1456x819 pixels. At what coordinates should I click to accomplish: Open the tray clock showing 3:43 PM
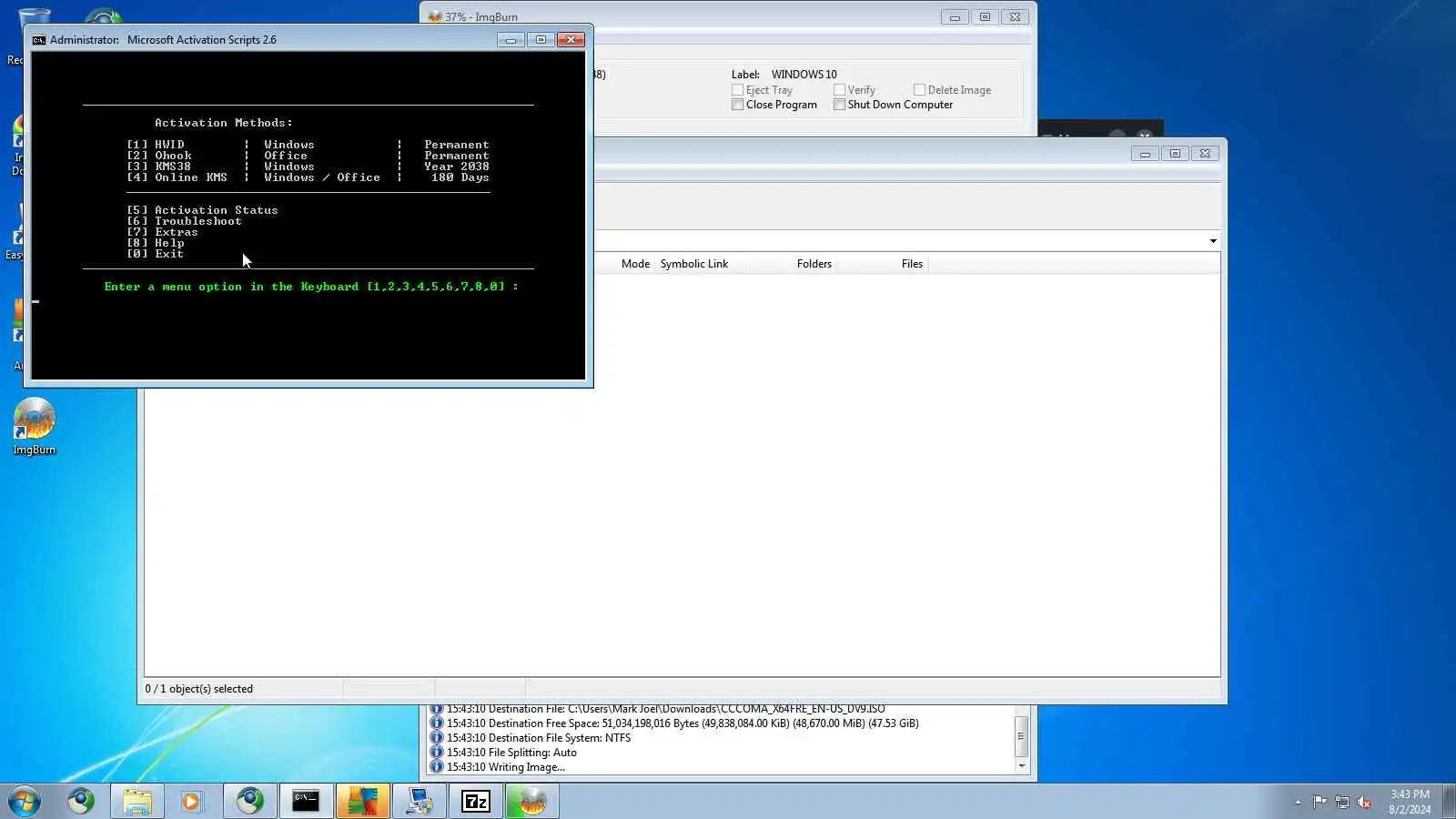click(1410, 802)
